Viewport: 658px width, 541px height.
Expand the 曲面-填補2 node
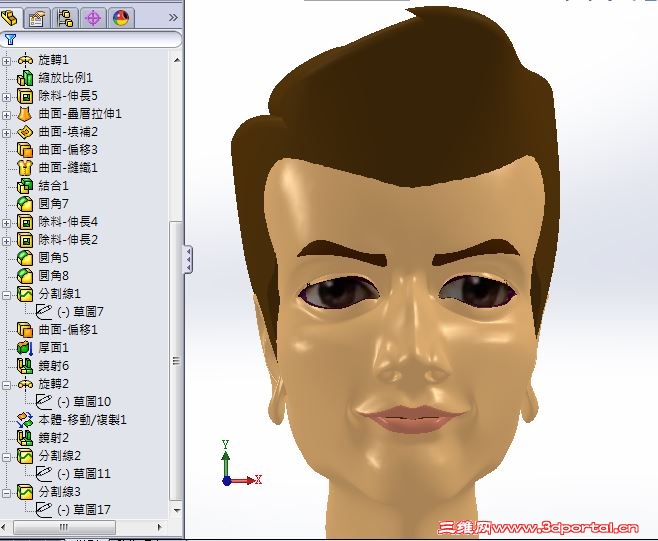[6, 133]
